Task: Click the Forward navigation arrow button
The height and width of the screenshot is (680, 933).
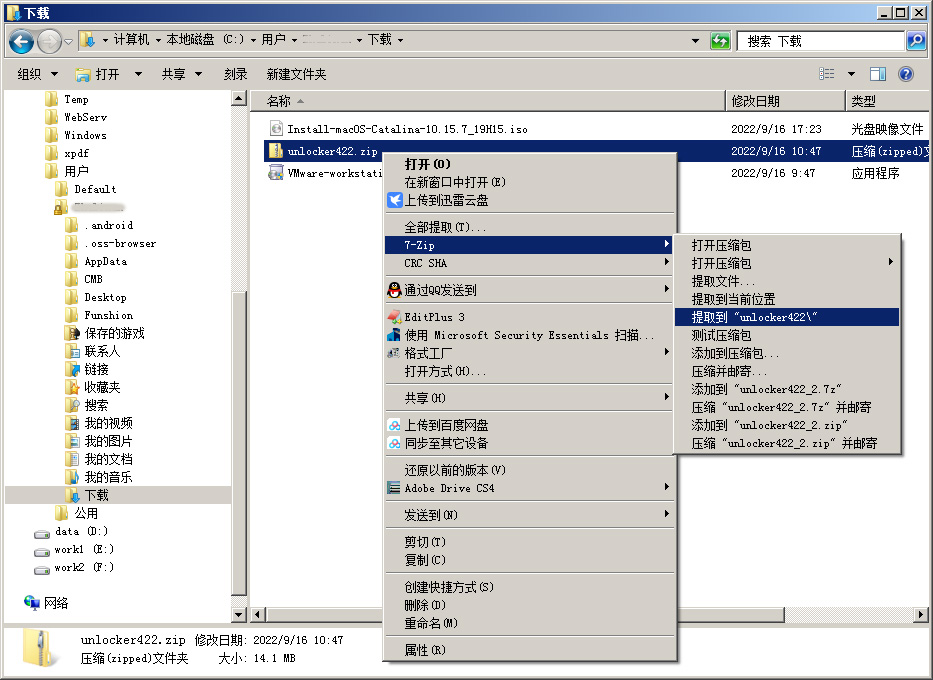Action: coord(49,41)
